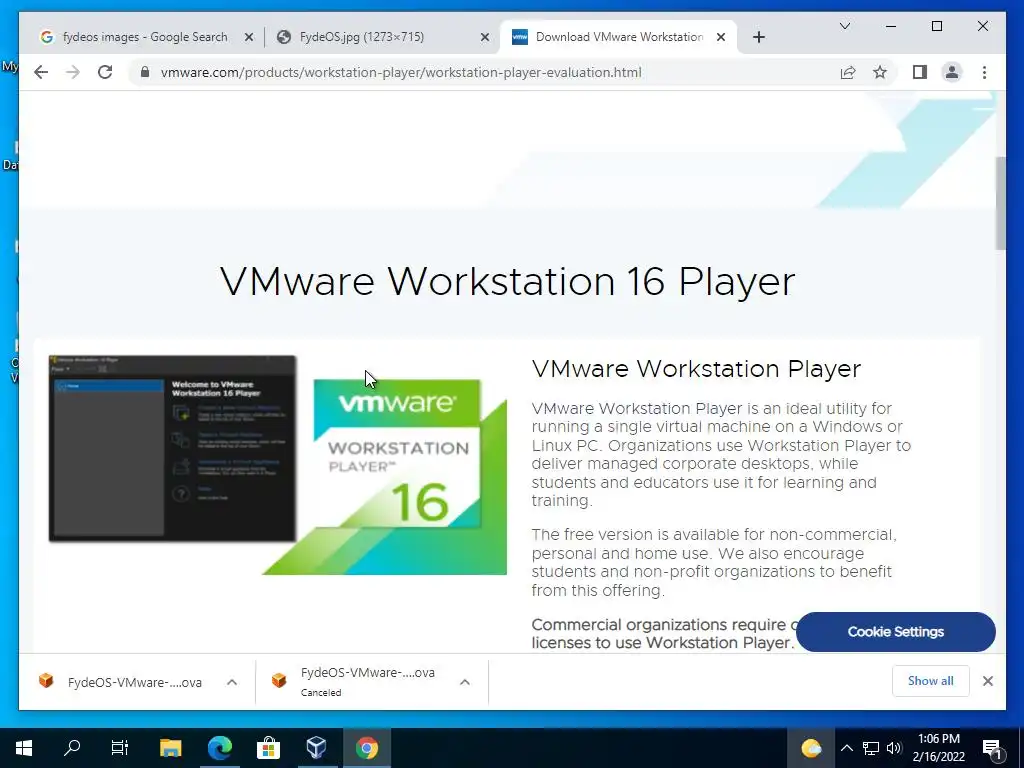Click the VMware Workstation 16 Player product image
Viewport: 1024px width, 768px height.
278,465
